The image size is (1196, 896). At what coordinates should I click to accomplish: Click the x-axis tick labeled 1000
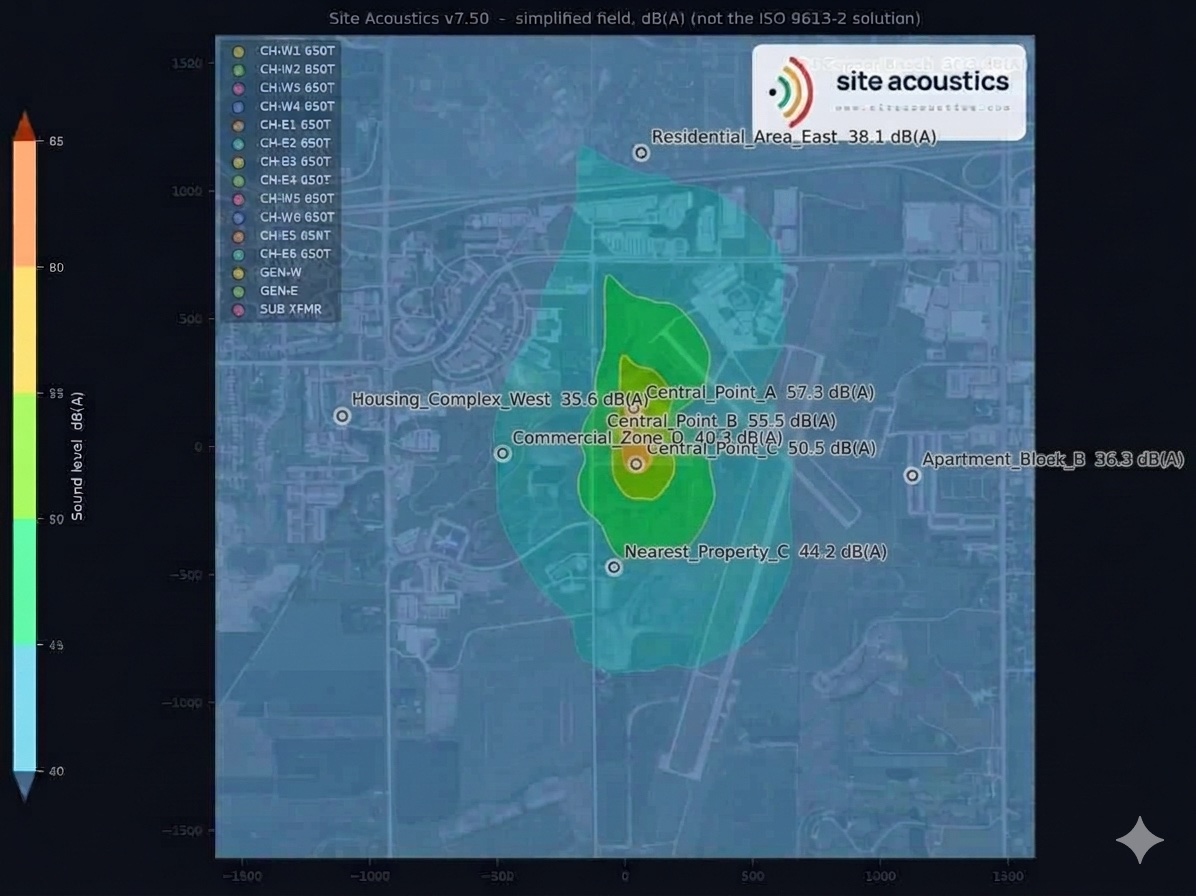pyautogui.click(x=880, y=877)
